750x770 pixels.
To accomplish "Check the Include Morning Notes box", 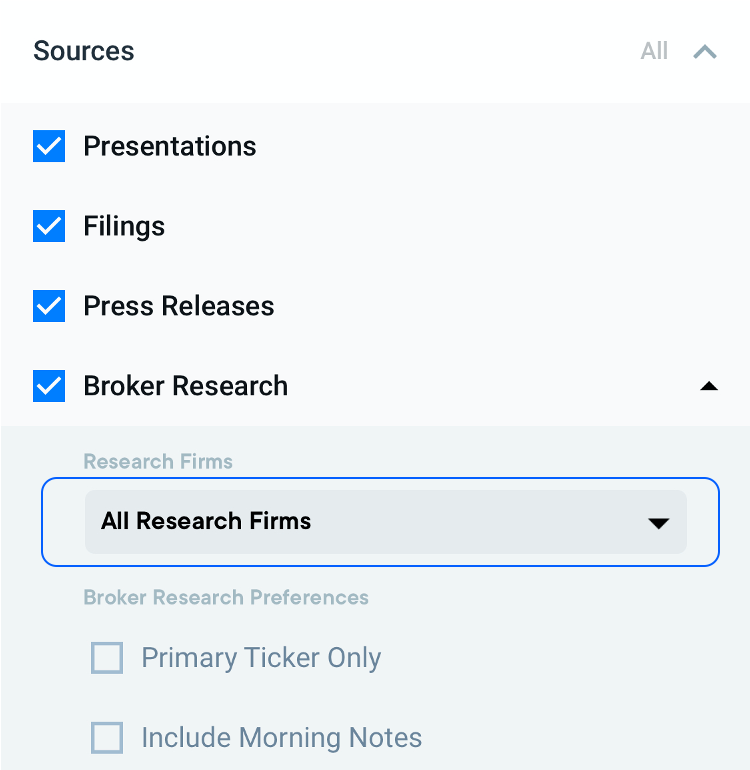I will (107, 738).
